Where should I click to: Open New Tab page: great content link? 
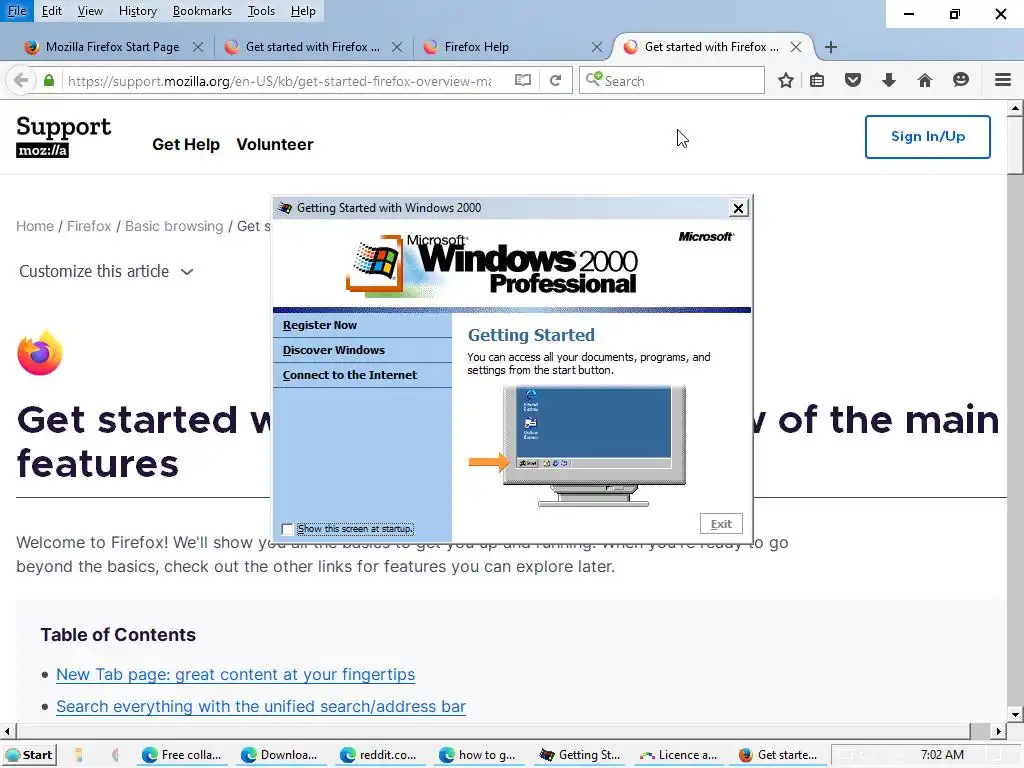pos(235,675)
